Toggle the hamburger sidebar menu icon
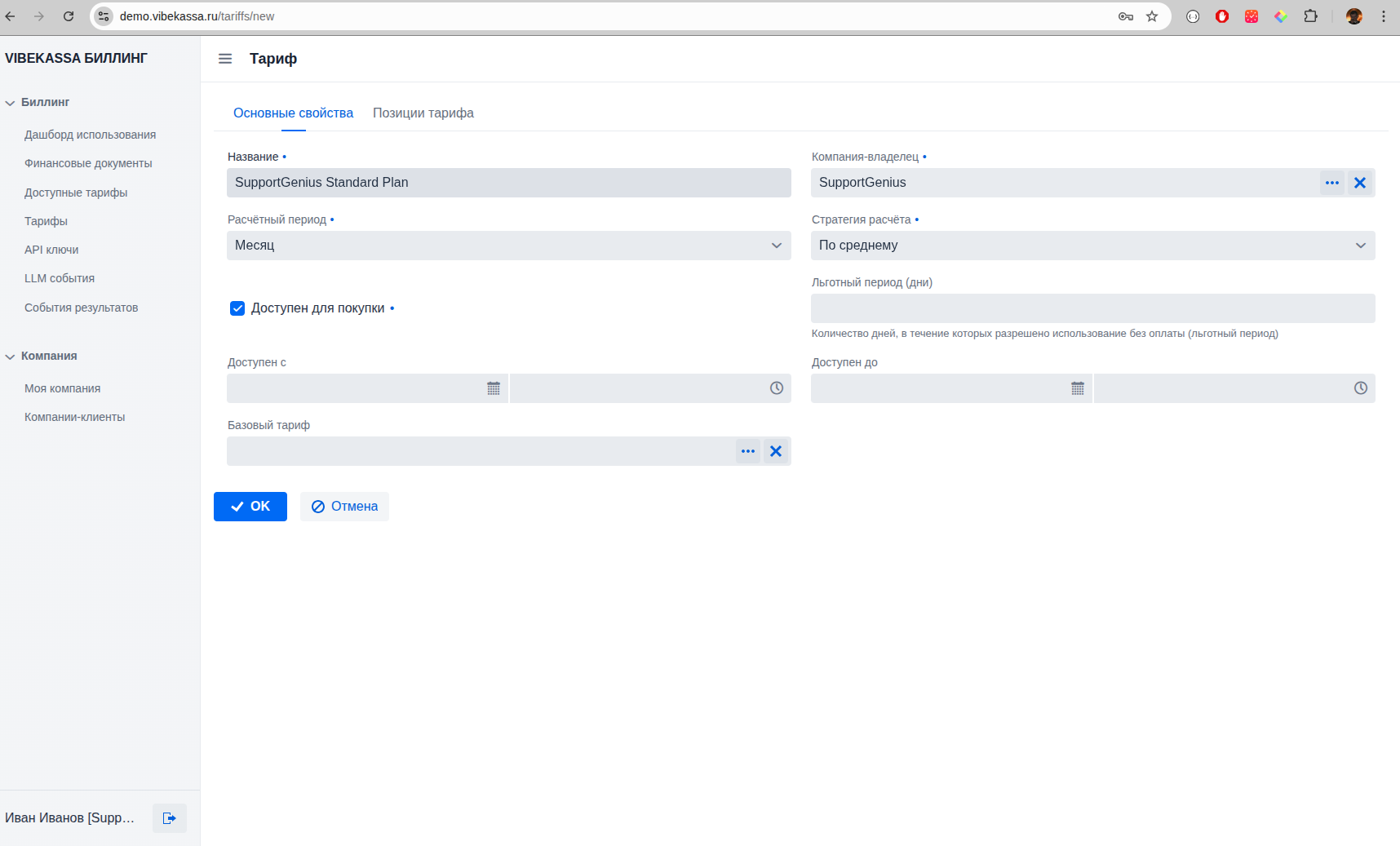The height and width of the screenshot is (846, 1400). 225,59
